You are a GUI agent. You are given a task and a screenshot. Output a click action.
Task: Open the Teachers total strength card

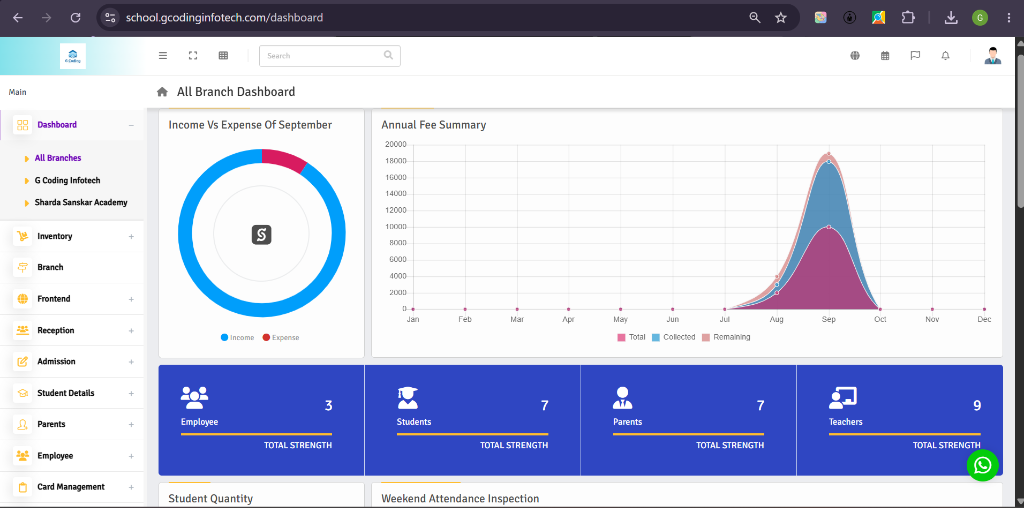point(900,420)
